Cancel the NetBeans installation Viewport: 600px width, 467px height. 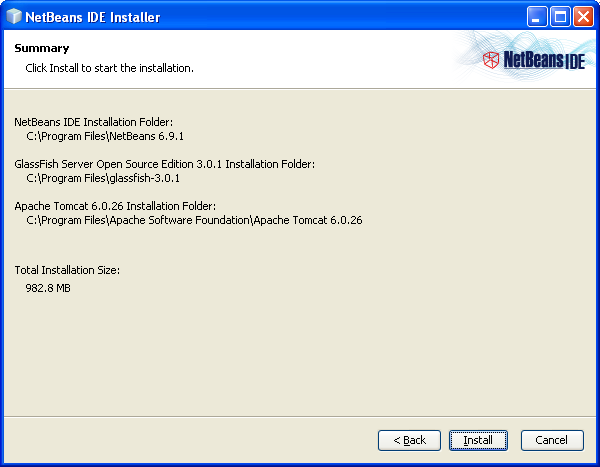[x=552, y=440]
